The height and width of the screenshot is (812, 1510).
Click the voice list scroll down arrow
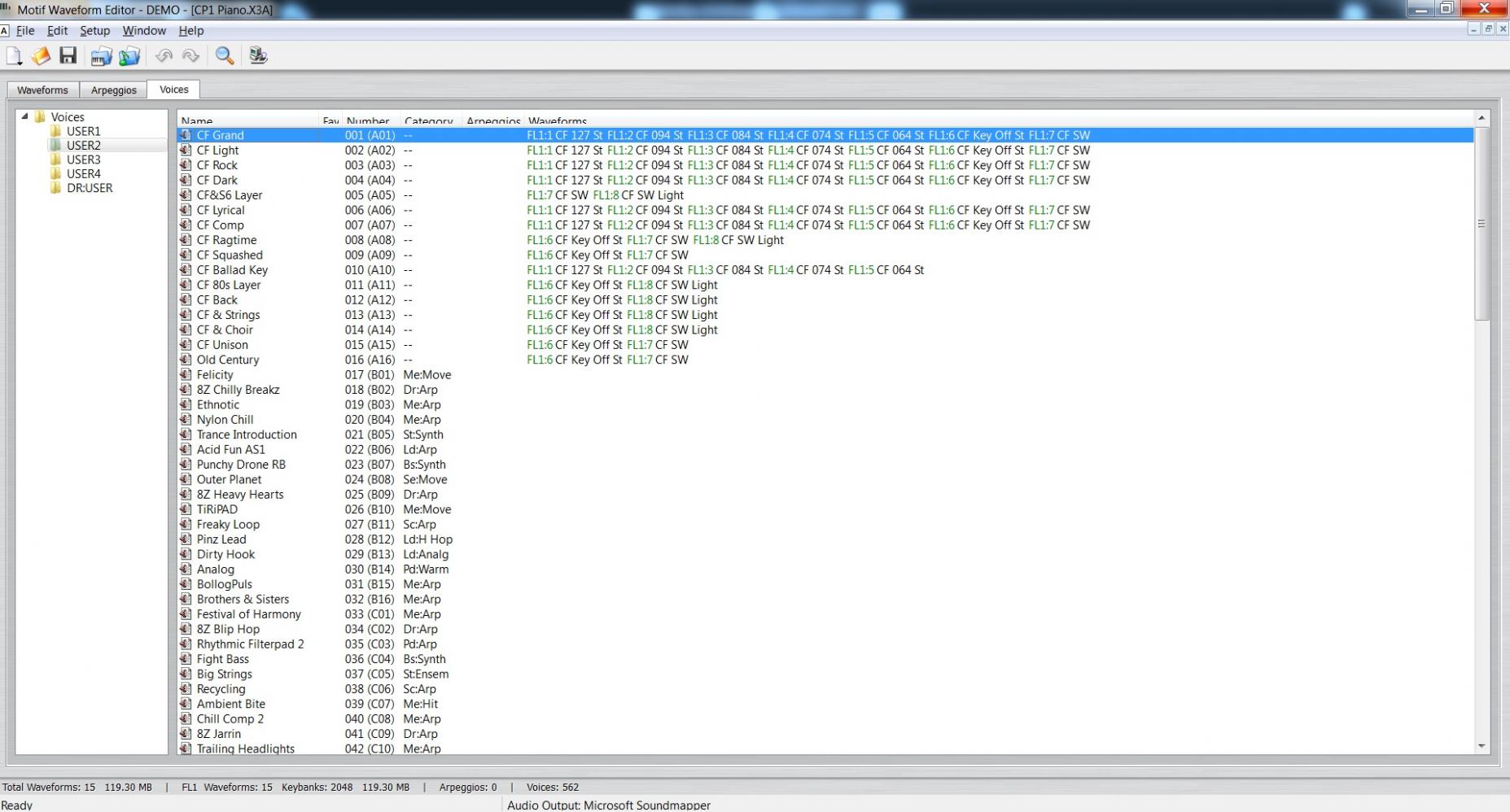point(1482,746)
